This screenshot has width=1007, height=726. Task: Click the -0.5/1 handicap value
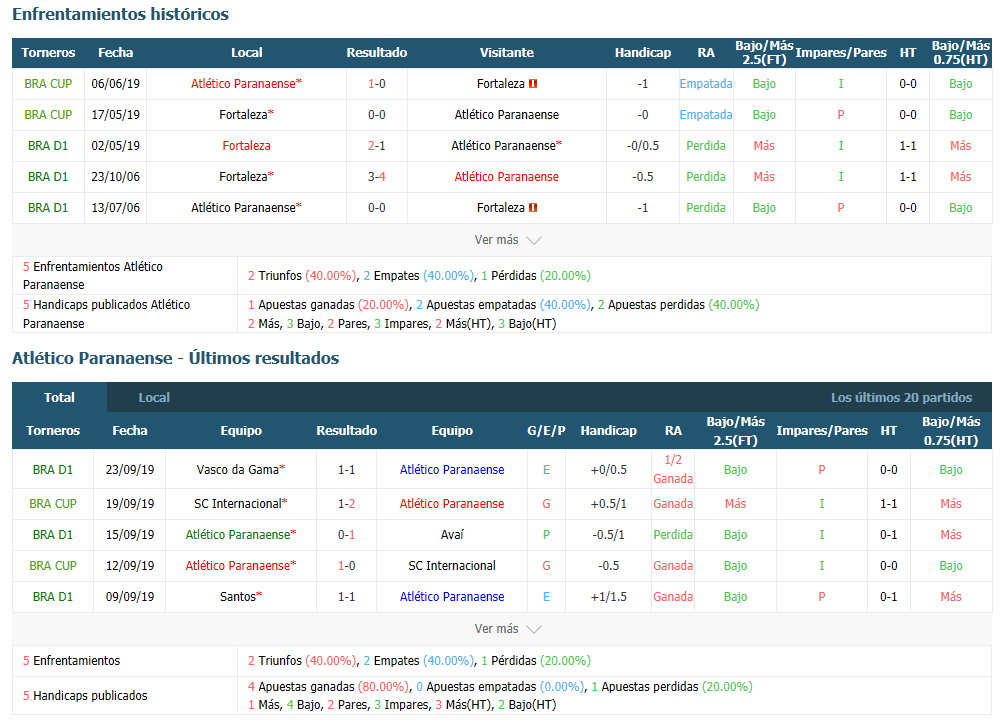click(x=609, y=535)
